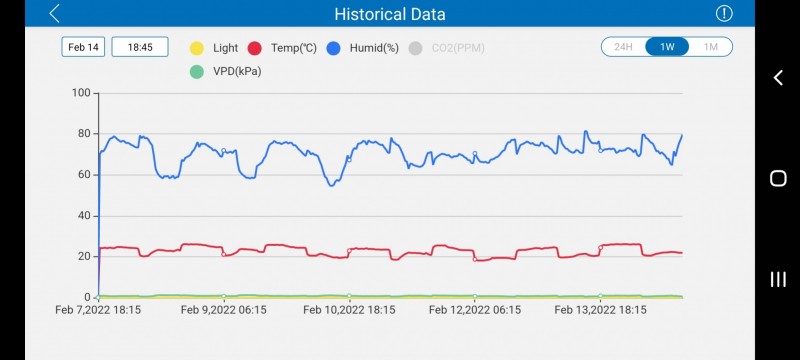
Task: Switch to the 24H range
Action: [x=623, y=47]
